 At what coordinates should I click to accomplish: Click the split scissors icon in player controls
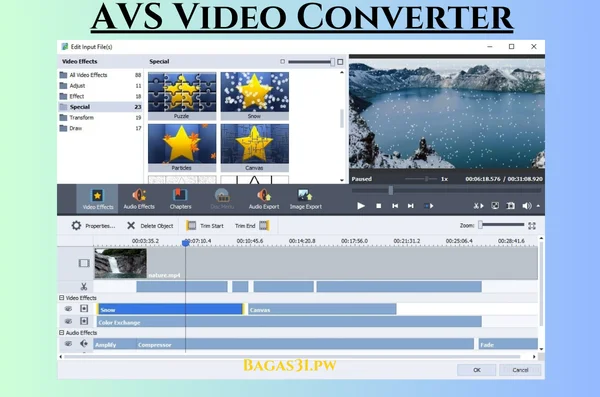[478, 206]
